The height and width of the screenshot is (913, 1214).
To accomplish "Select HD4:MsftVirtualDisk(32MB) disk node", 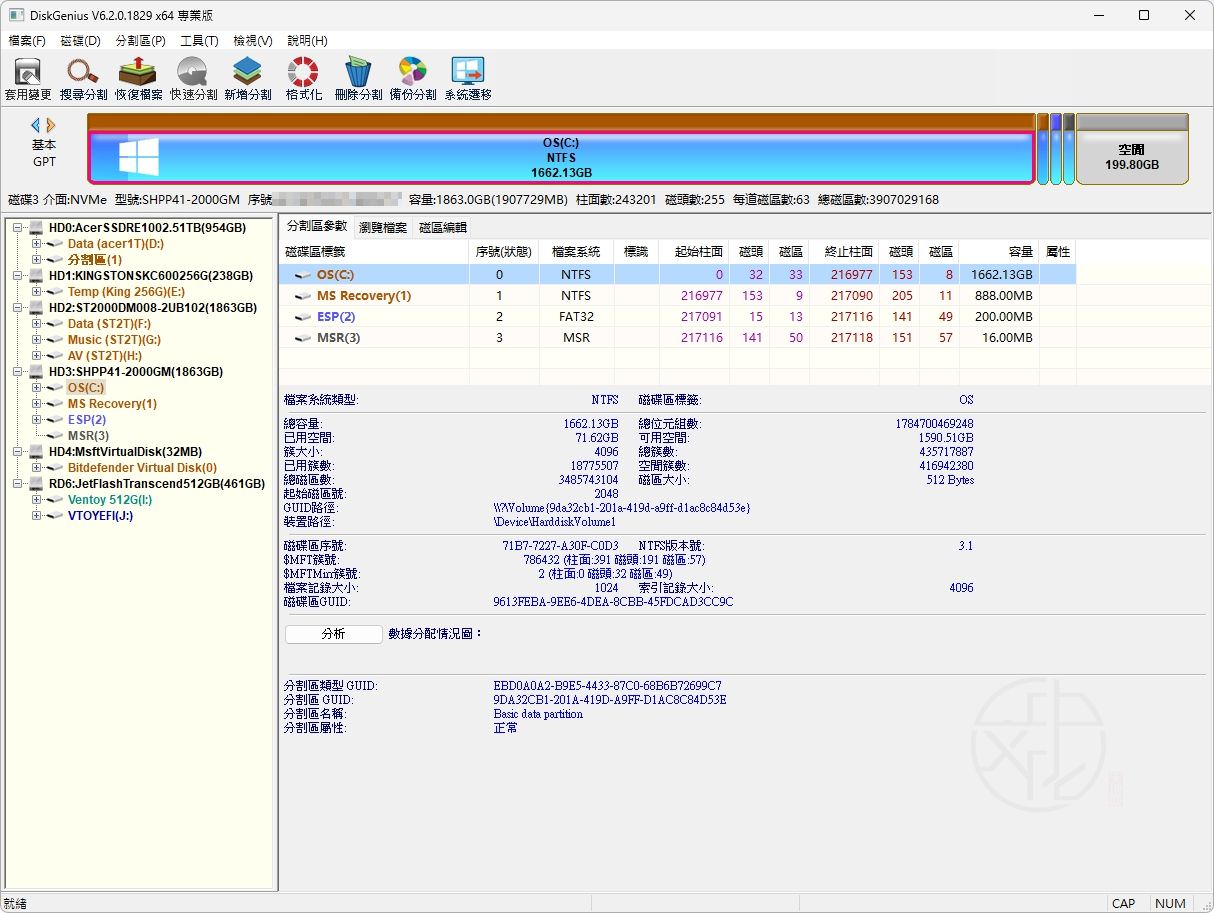I will pyautogui.click(x=125, y=452).
